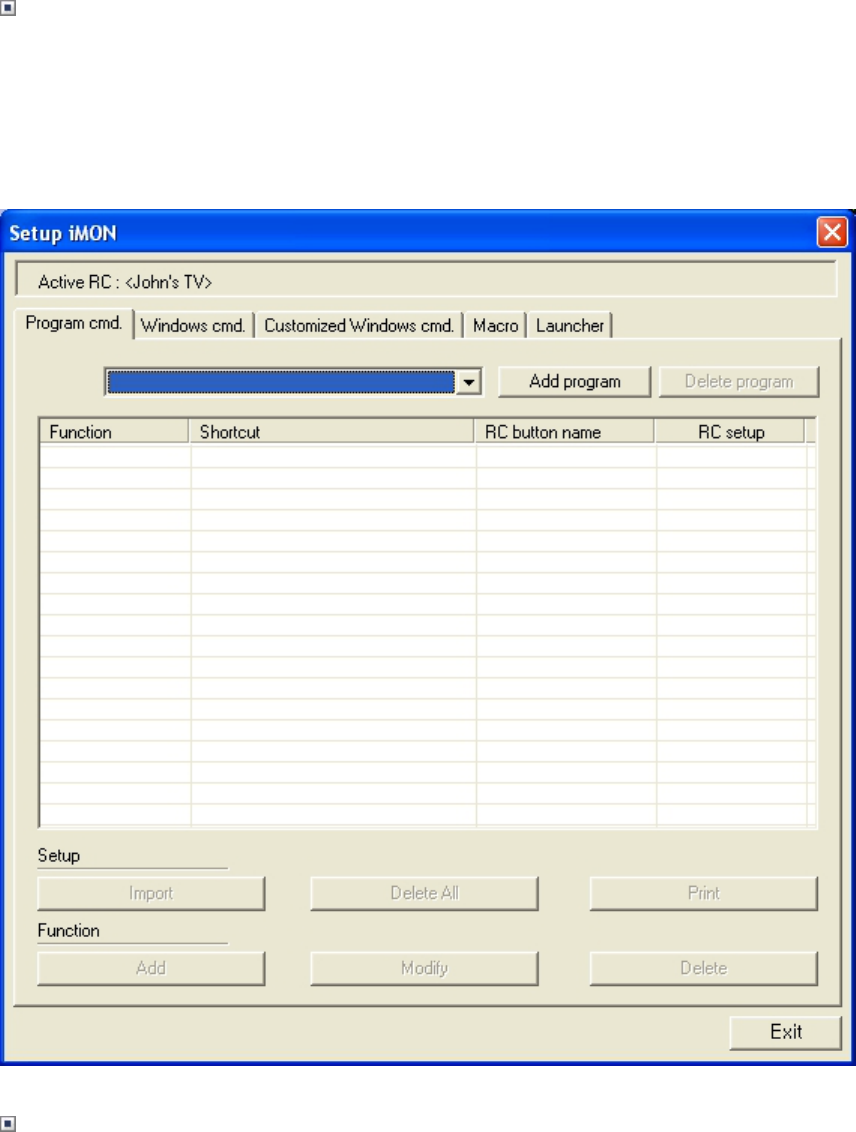
Task: Open the Launcher tab
Action: (569, 326)
